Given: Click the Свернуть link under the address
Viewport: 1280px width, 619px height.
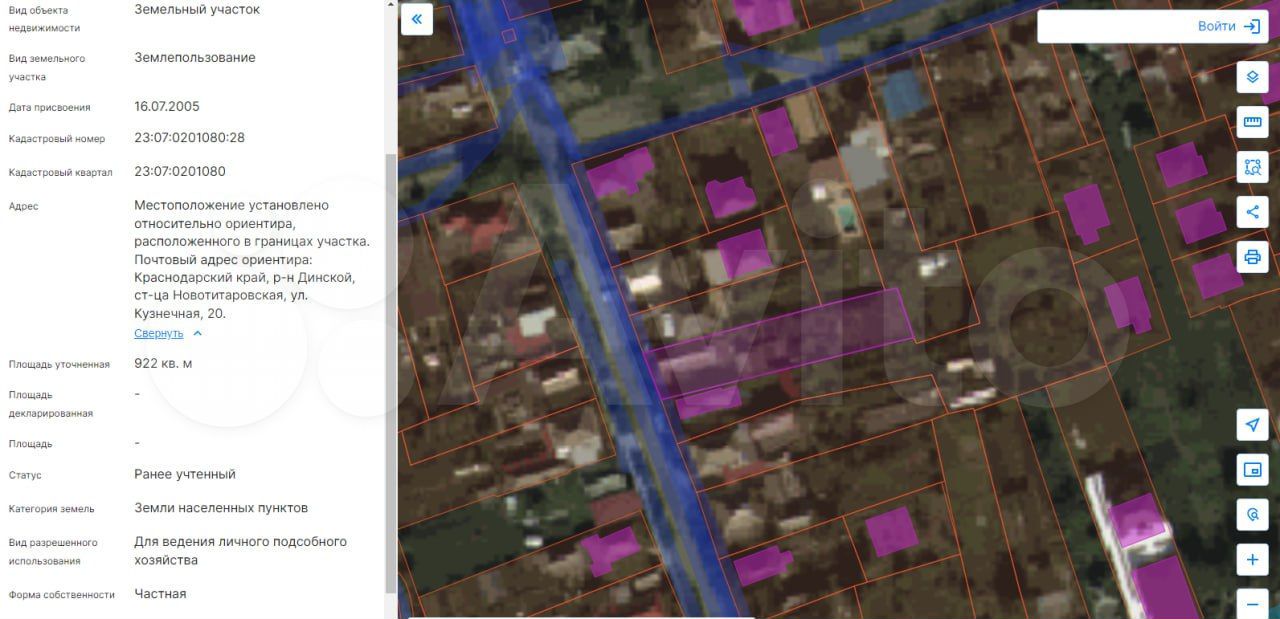Looking at the screenshot, I should (x=159, y=333).
